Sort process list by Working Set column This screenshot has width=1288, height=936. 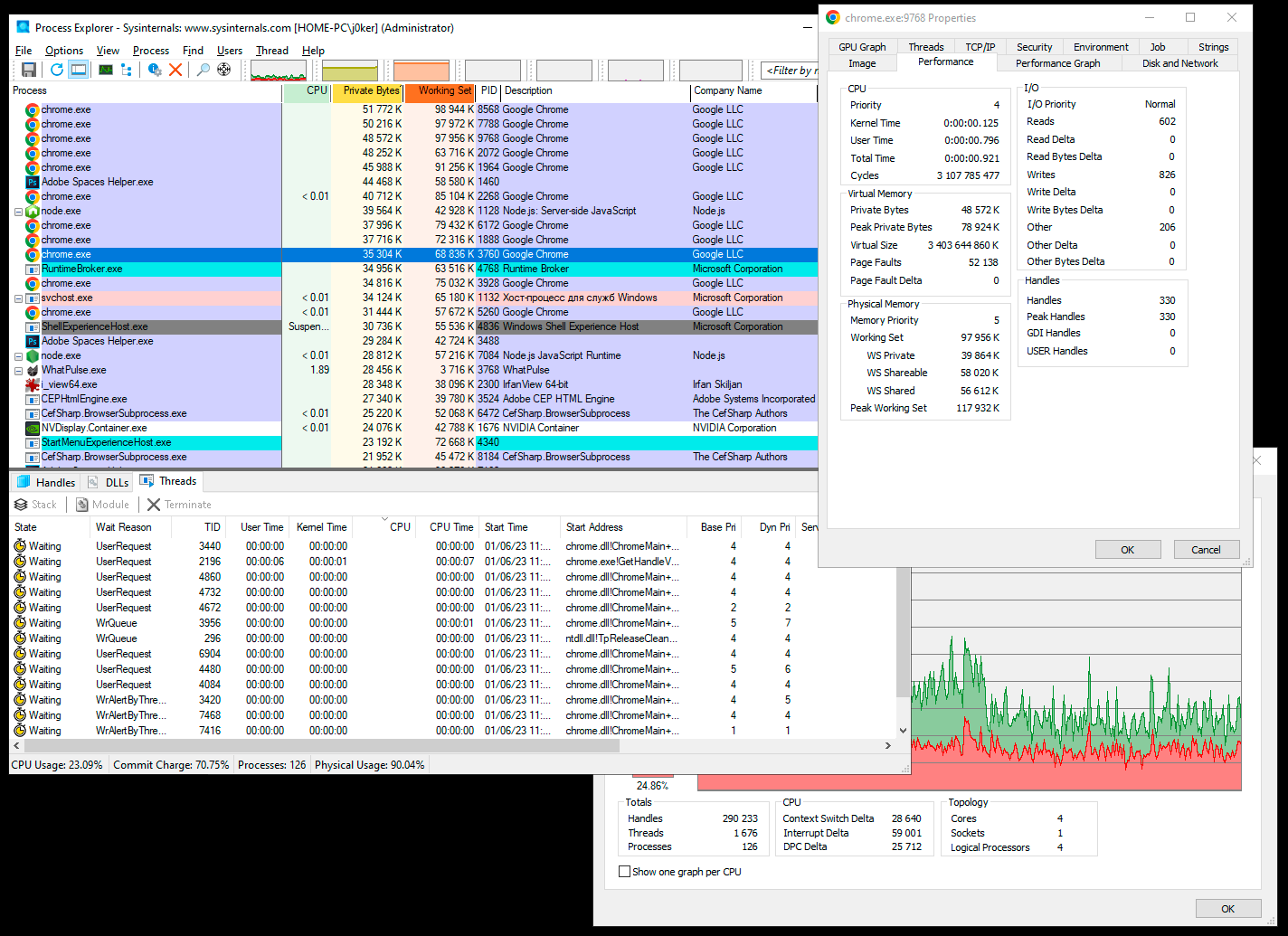(x=440, y=90)
